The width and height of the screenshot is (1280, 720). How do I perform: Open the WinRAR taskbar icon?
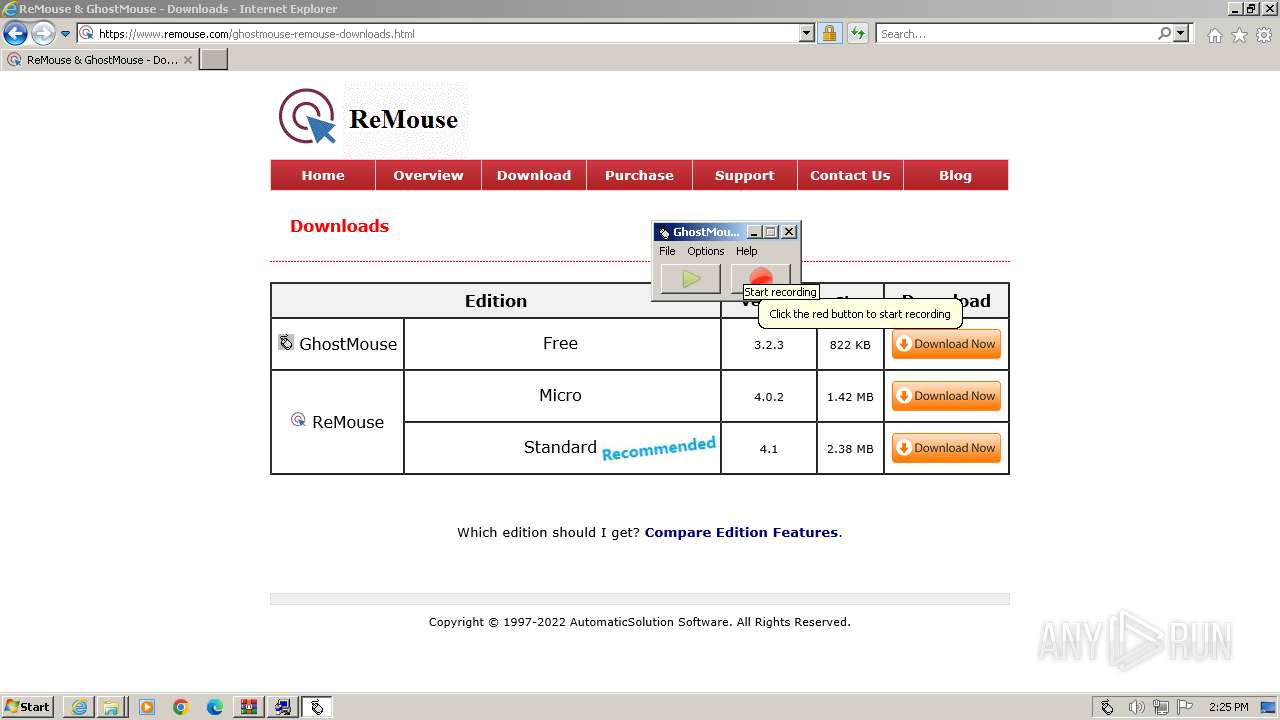coord(249,707)
